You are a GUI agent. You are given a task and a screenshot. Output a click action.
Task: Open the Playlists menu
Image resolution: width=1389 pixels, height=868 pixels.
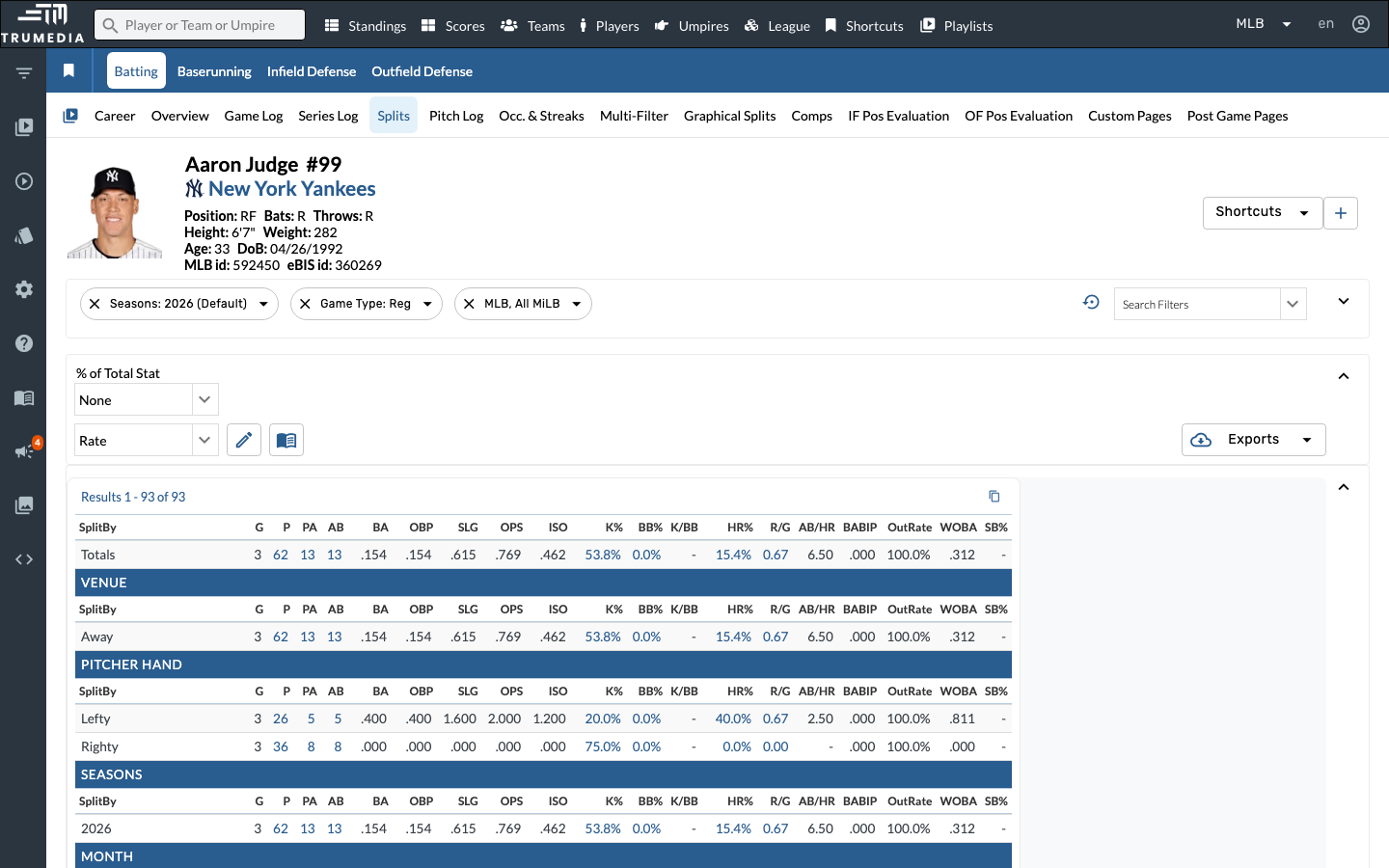pyautogui.click(x=957, y=26)
